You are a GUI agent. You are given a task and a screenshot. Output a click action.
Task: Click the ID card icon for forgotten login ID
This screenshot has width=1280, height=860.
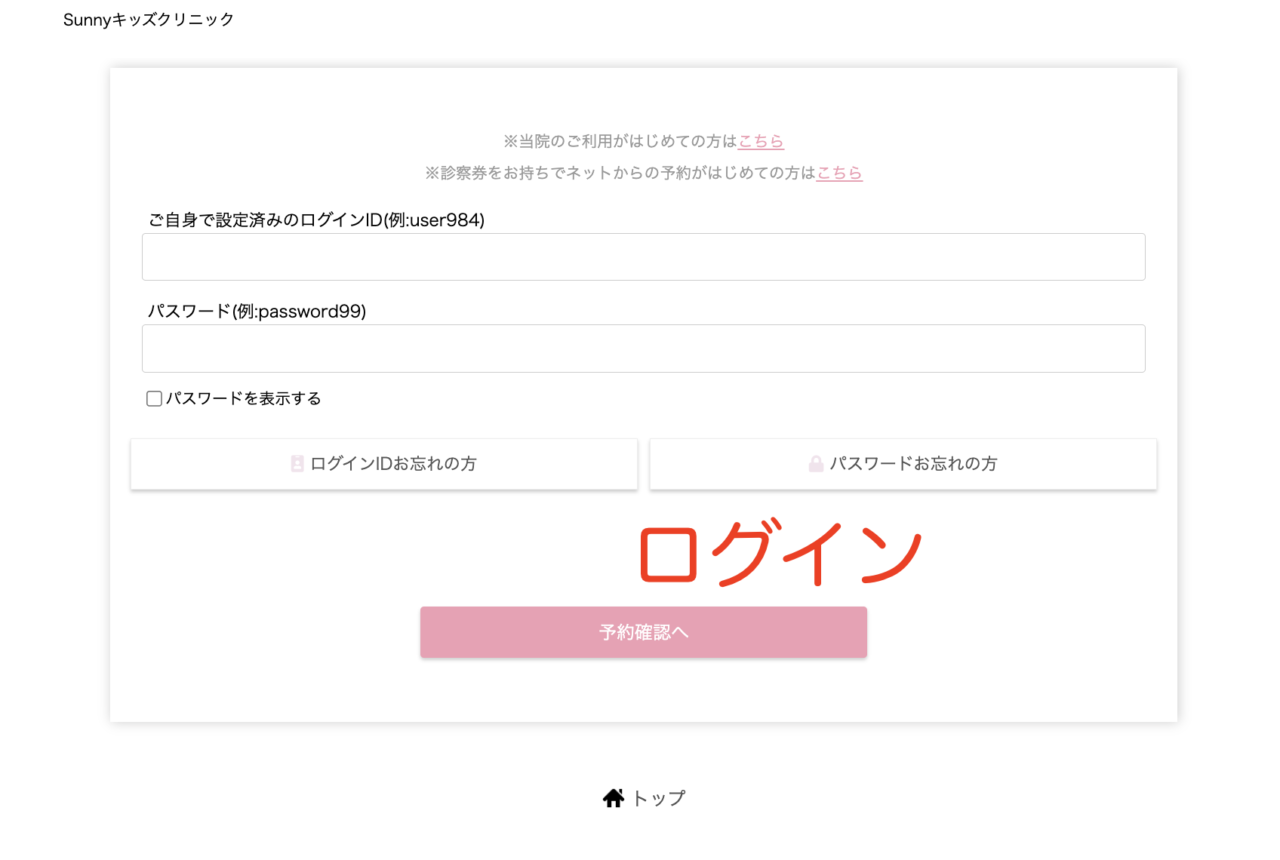pos(297,464)
